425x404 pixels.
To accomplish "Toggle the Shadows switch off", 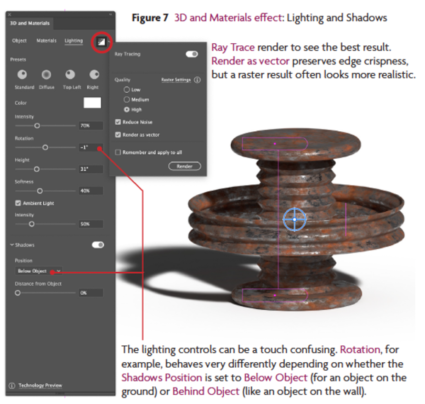I will tap(98, 245).
